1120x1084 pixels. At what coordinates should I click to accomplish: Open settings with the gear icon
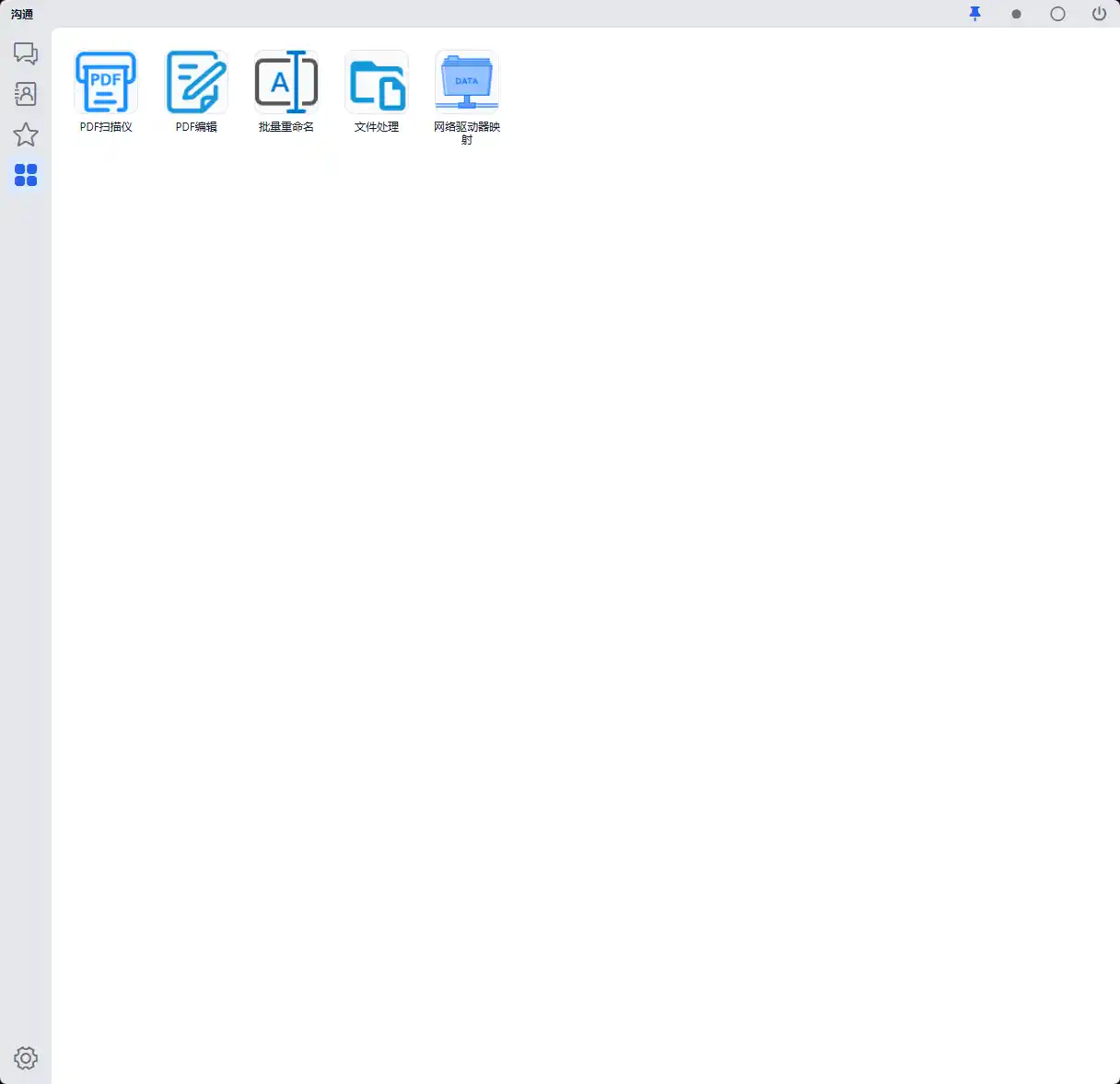(26, 1058)
